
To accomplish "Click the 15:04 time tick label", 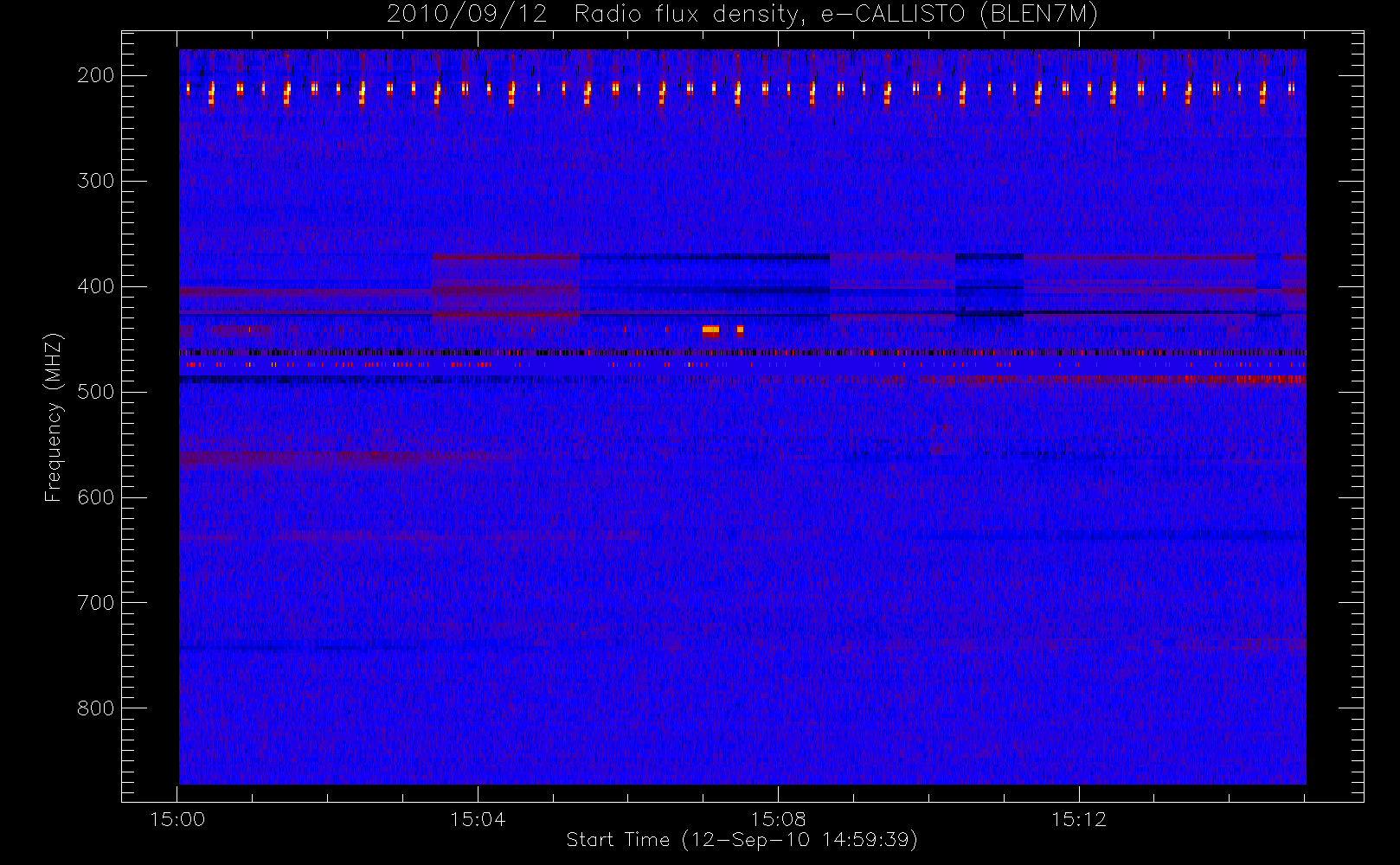I will tap(478, 819).
